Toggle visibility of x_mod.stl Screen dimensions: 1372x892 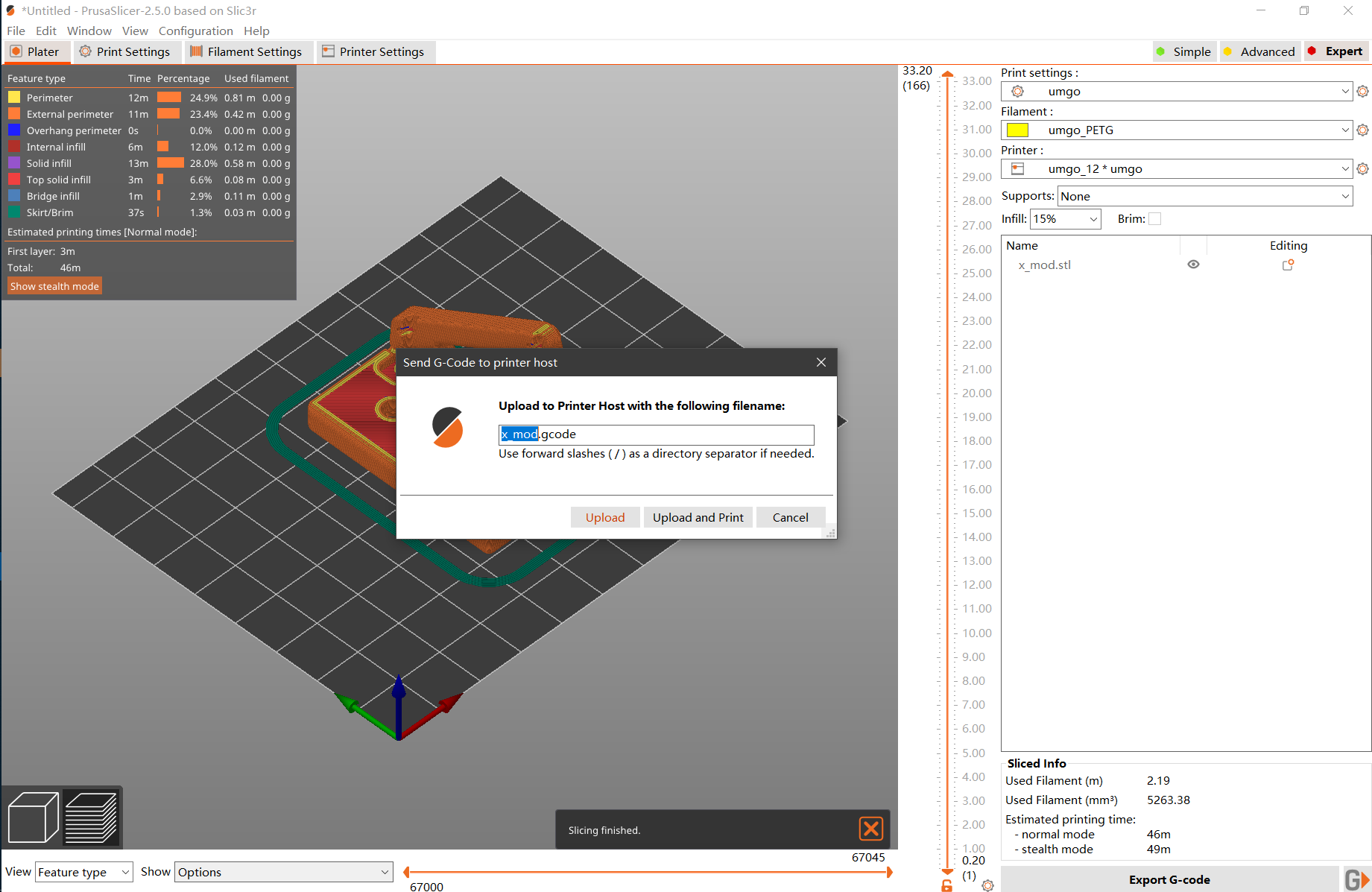(x=1193, y=264)
